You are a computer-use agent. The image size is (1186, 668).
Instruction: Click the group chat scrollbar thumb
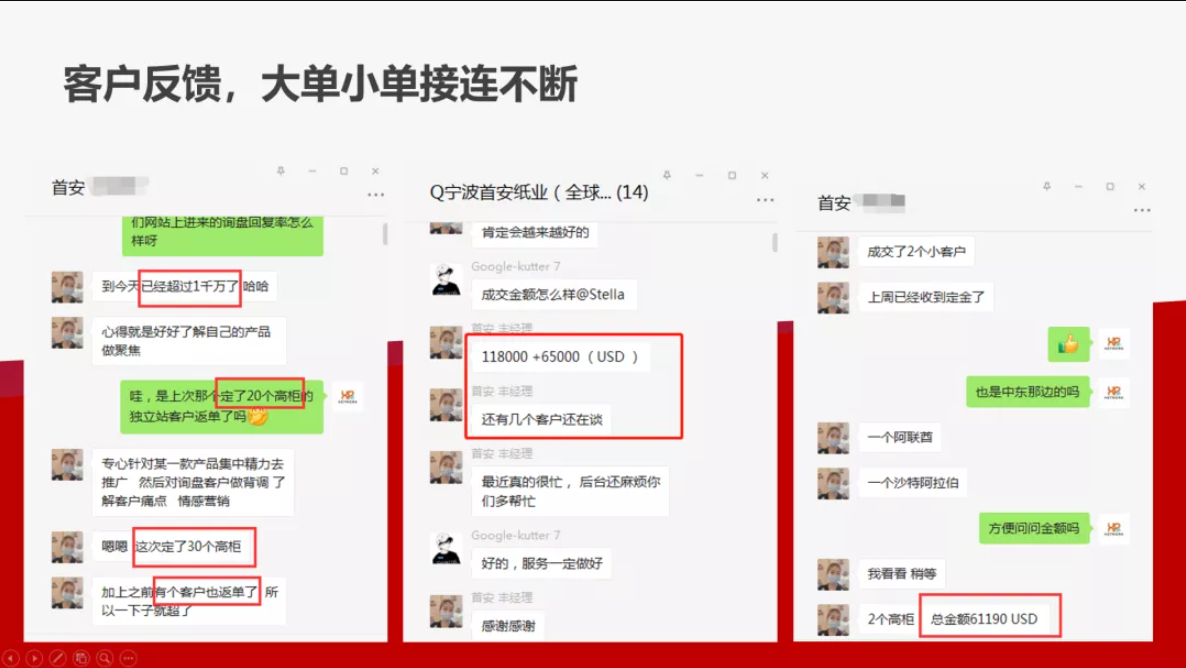(775, 243)
